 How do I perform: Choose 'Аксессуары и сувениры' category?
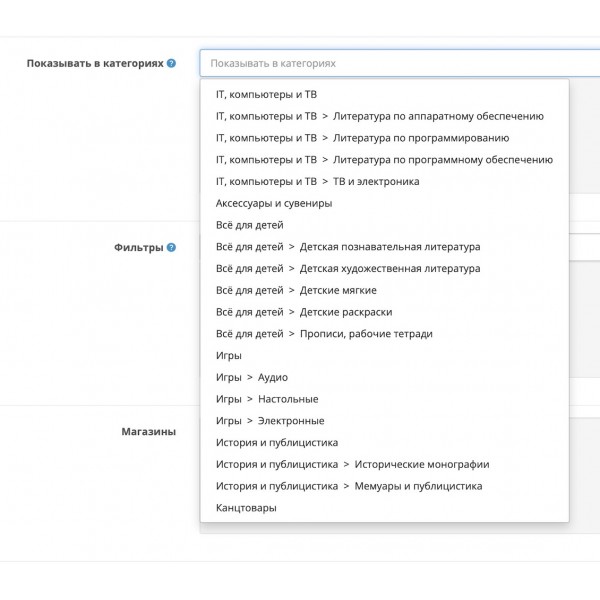click(274, 203)
